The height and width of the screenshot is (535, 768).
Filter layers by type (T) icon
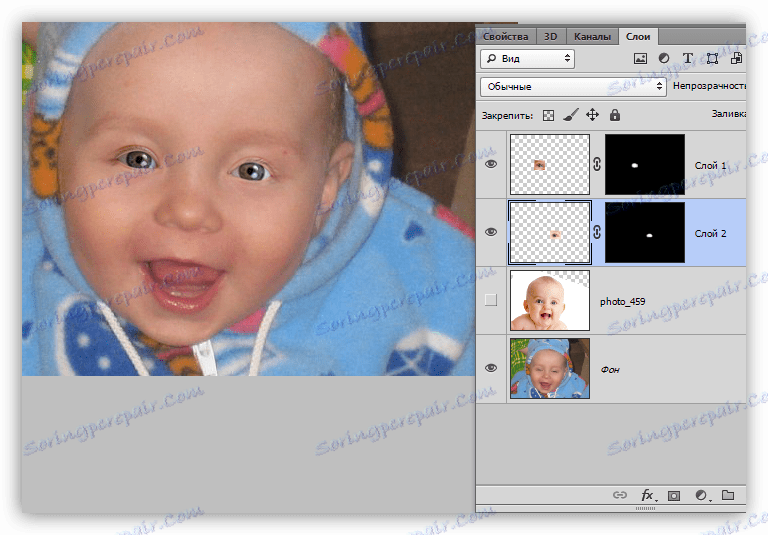[x=688, y=58]
